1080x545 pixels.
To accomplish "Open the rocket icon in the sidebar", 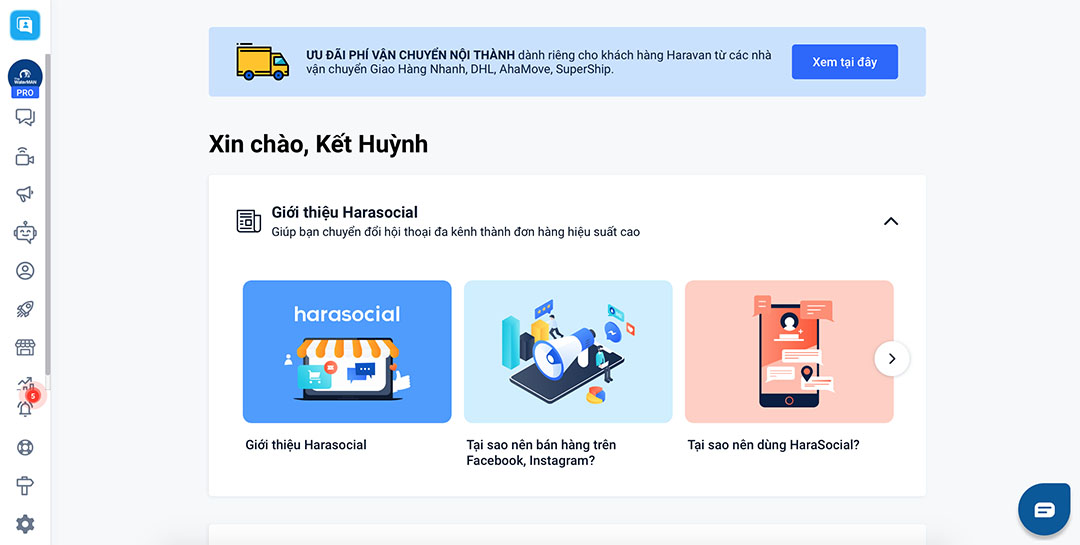I will [25, 309].
